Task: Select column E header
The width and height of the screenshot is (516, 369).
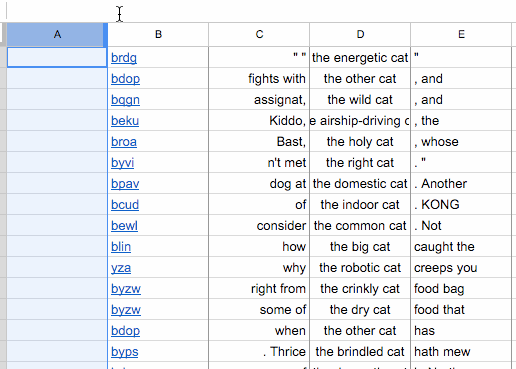Action: (x=461, y=34)
